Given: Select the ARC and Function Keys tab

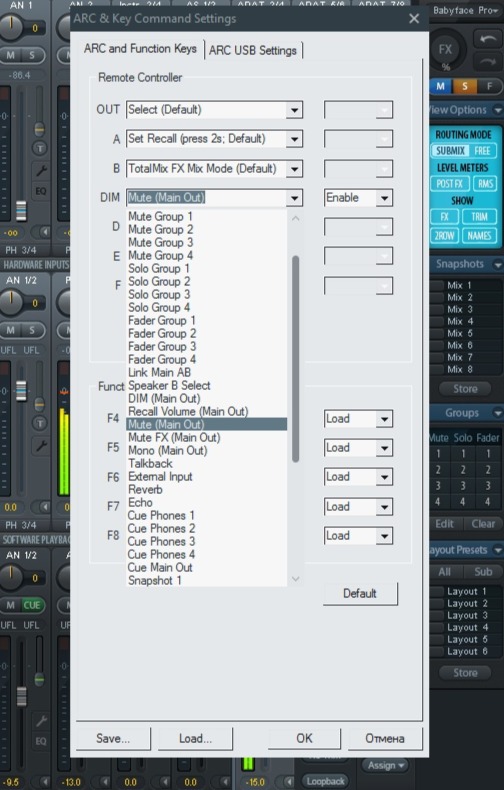Looking at the screenshot, I should (x=140, y=48).
